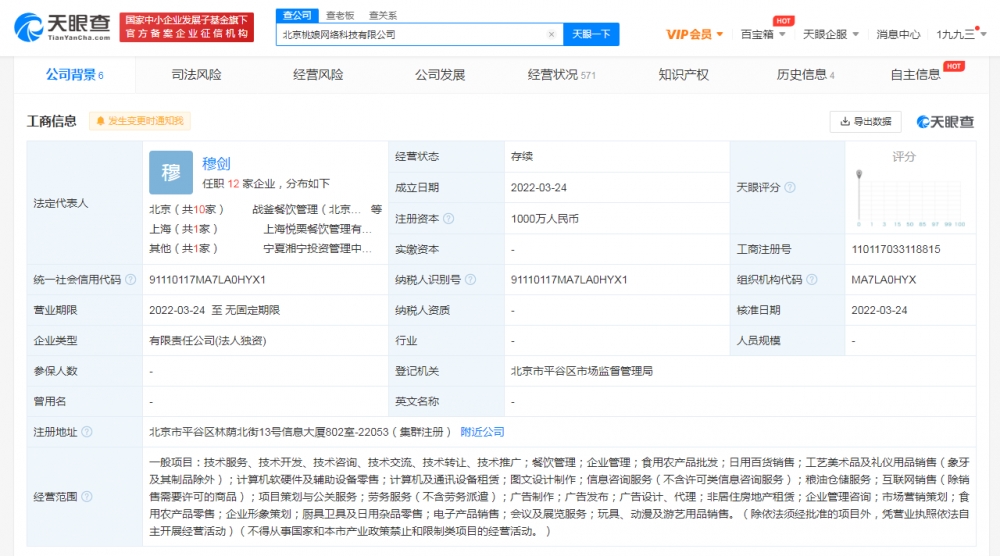Click the 穆 avatar of the legal representative
The image size is (1000, 556).
171,172
